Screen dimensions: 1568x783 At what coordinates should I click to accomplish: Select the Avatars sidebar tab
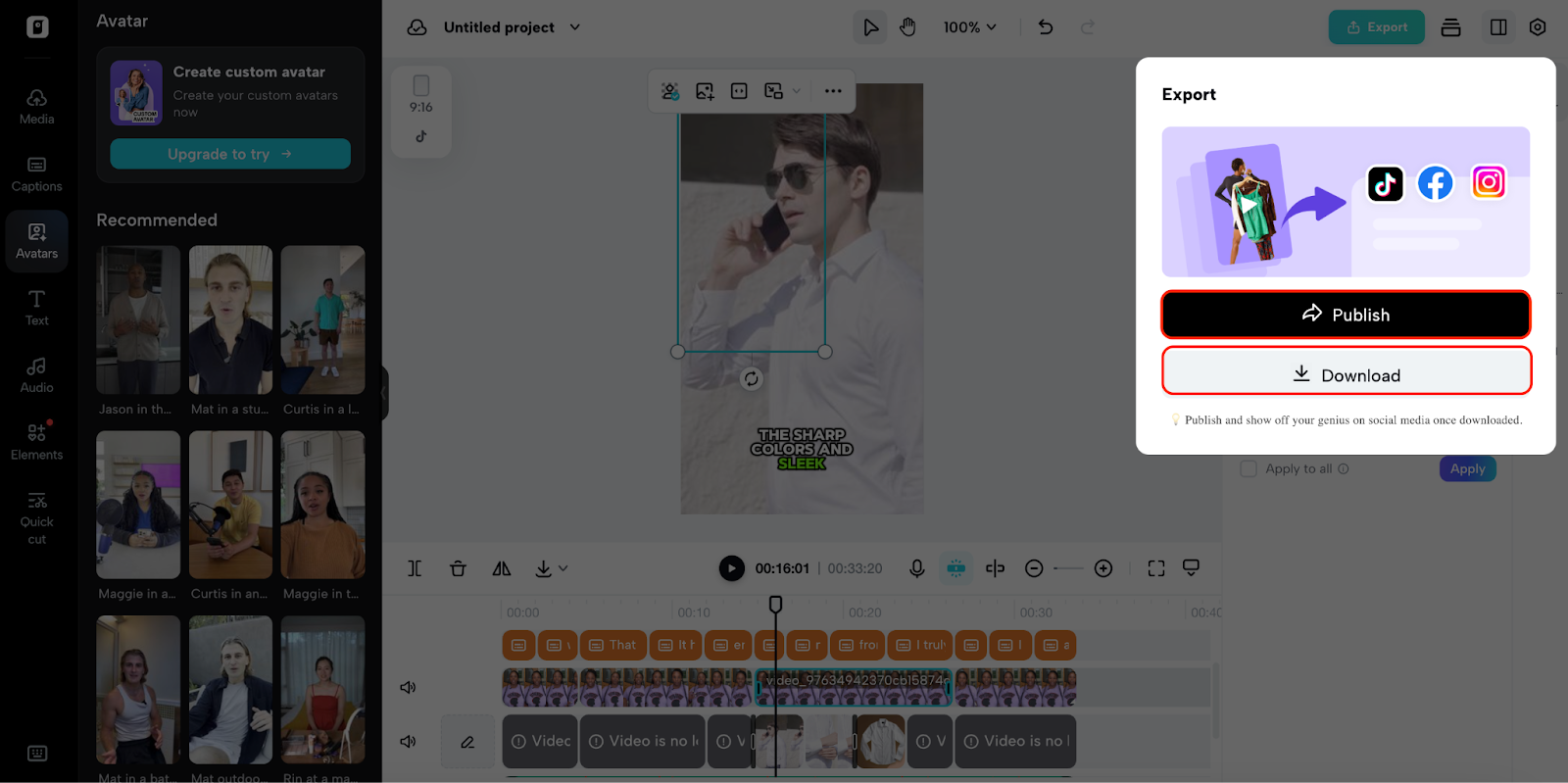click(36, 241)
